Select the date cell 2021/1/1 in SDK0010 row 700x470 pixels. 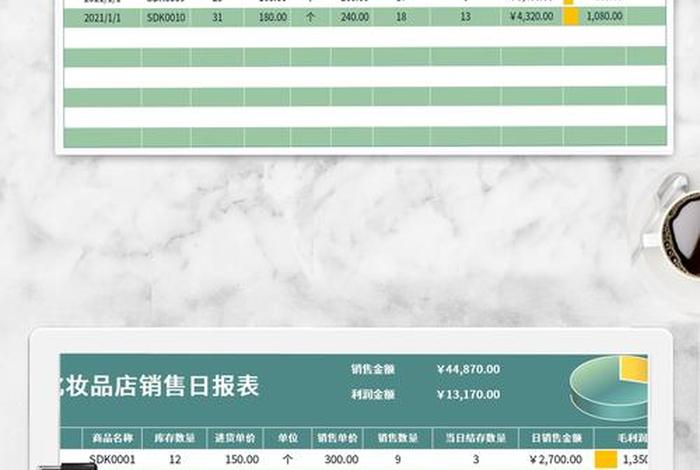tap(102, 18)
